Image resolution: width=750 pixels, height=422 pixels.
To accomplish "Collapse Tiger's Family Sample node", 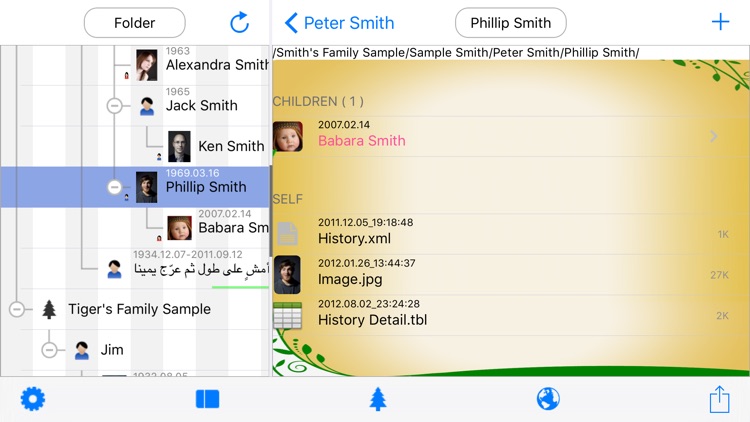I will pyautogui.click(x=17, y=309).
